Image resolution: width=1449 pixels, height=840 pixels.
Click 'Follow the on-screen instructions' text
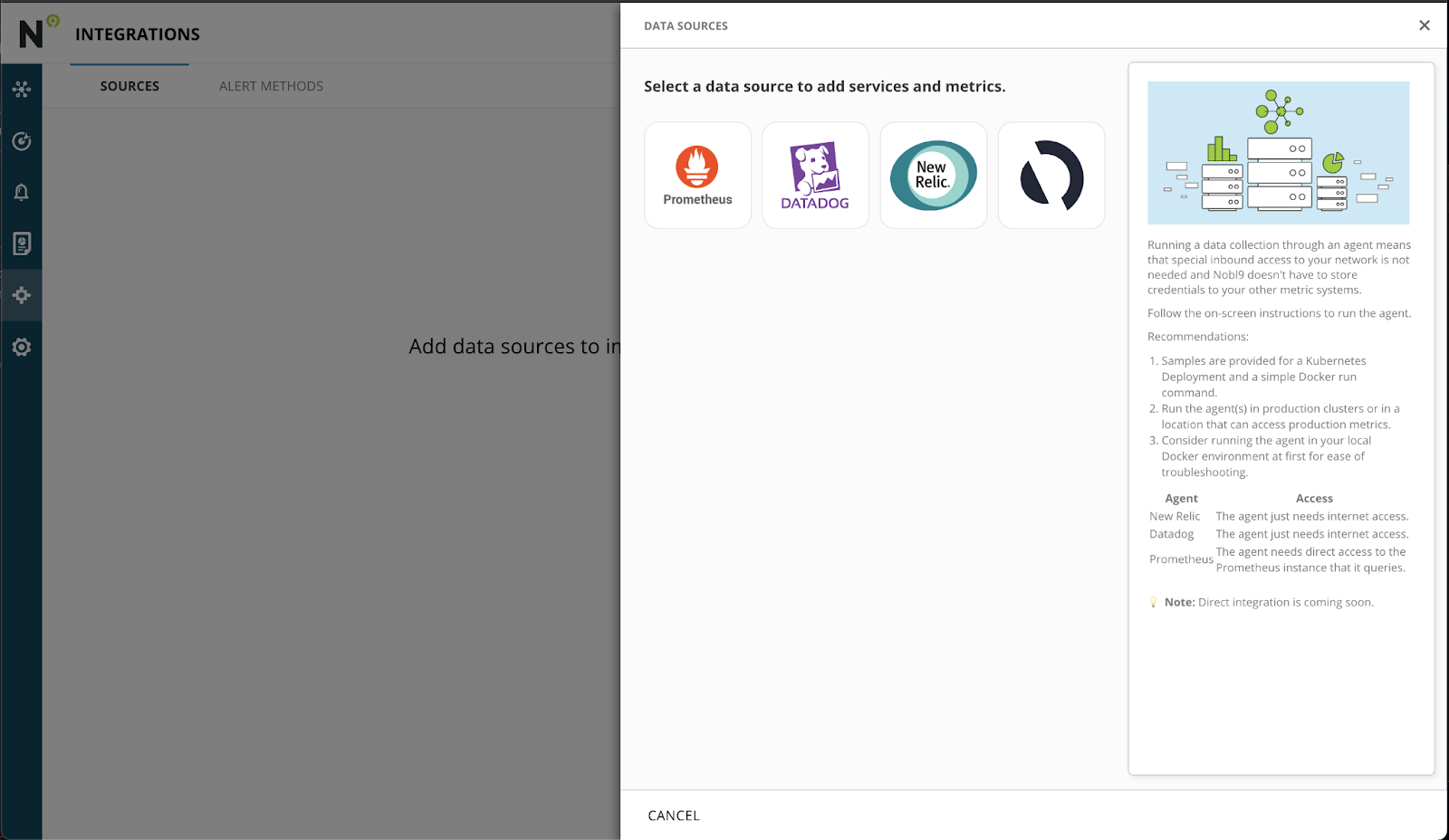(x=1279, y=313)
